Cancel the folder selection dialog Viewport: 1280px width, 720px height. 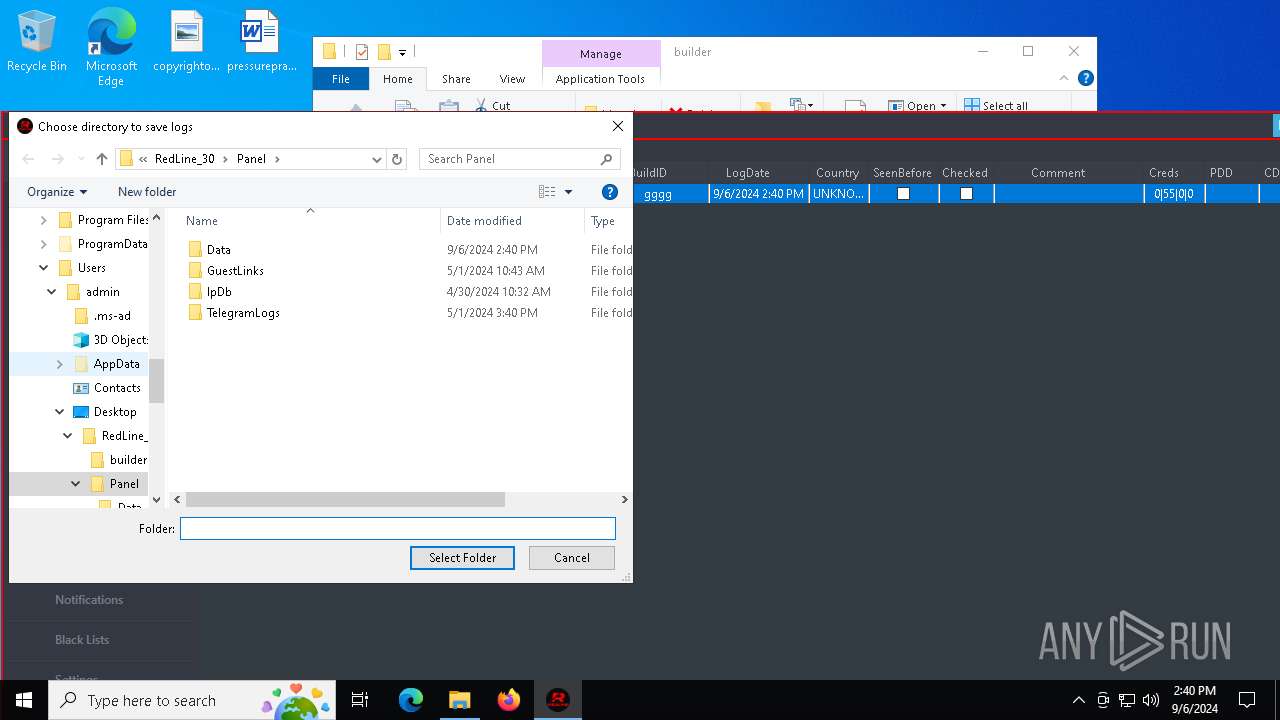tap(572, 558)
